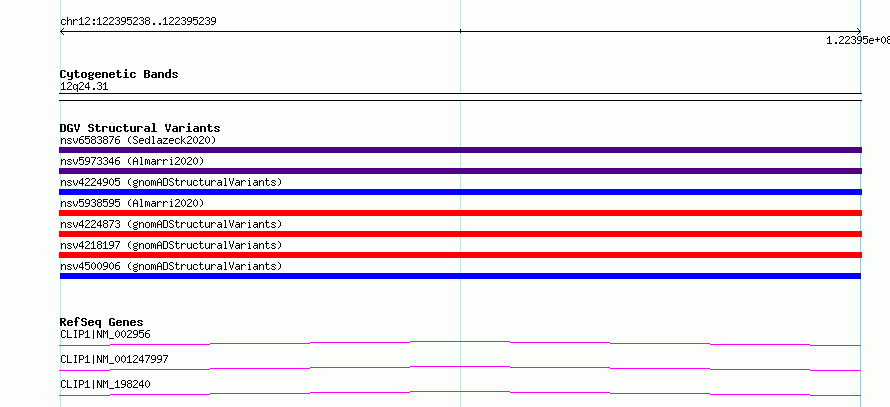The image size is (890, 407).
Task: Click the blue bar under nsv4500906
Action: tap(460, 276)
